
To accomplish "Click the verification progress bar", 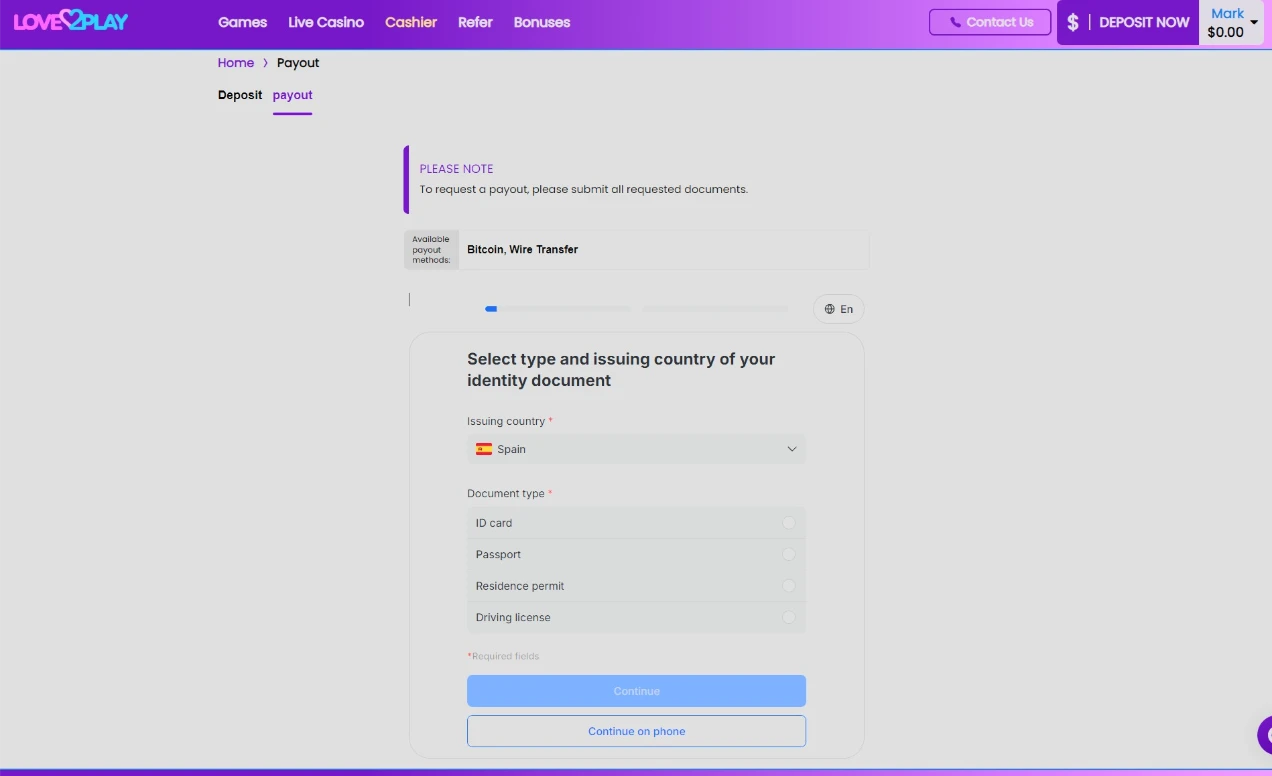I will tap(557, 309).
